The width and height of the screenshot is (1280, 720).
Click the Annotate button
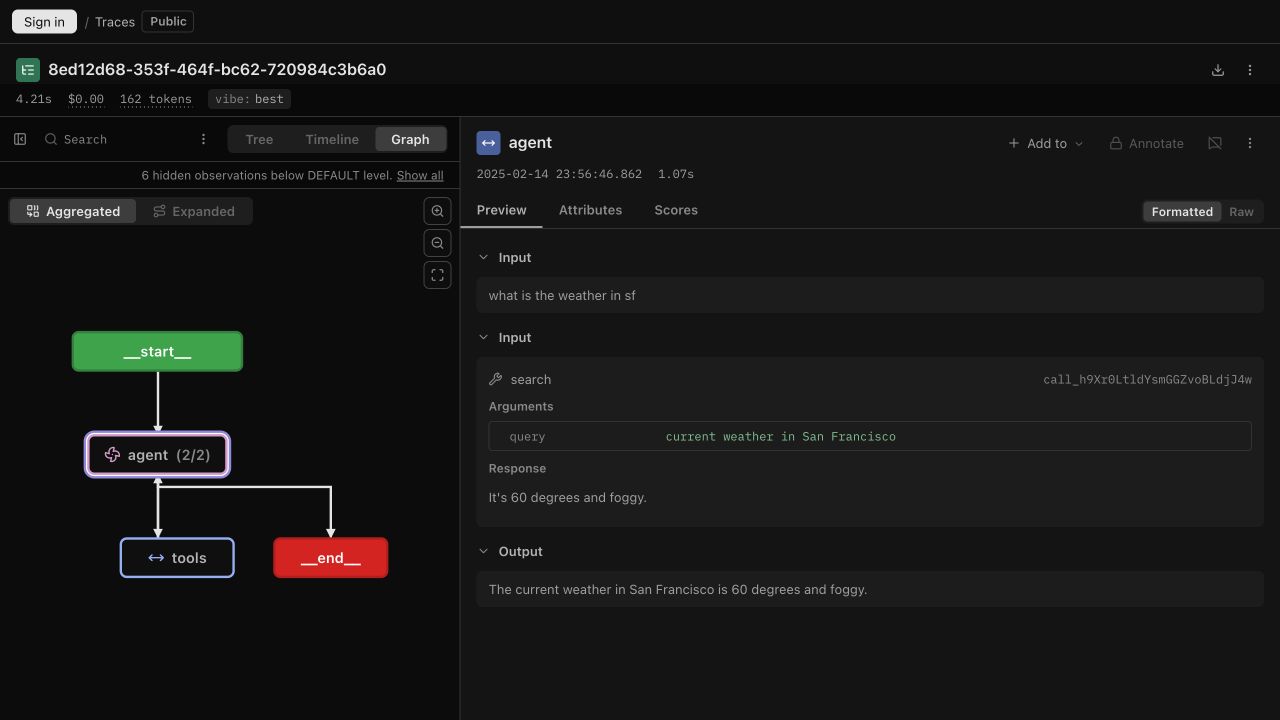[1146, 143]
